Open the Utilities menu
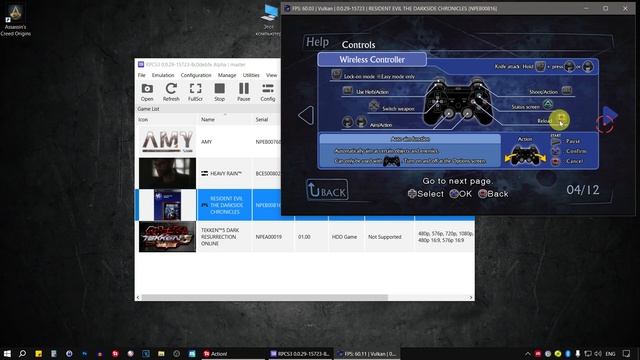The height and width of the screenshot is (360, 640). point(251,75)
